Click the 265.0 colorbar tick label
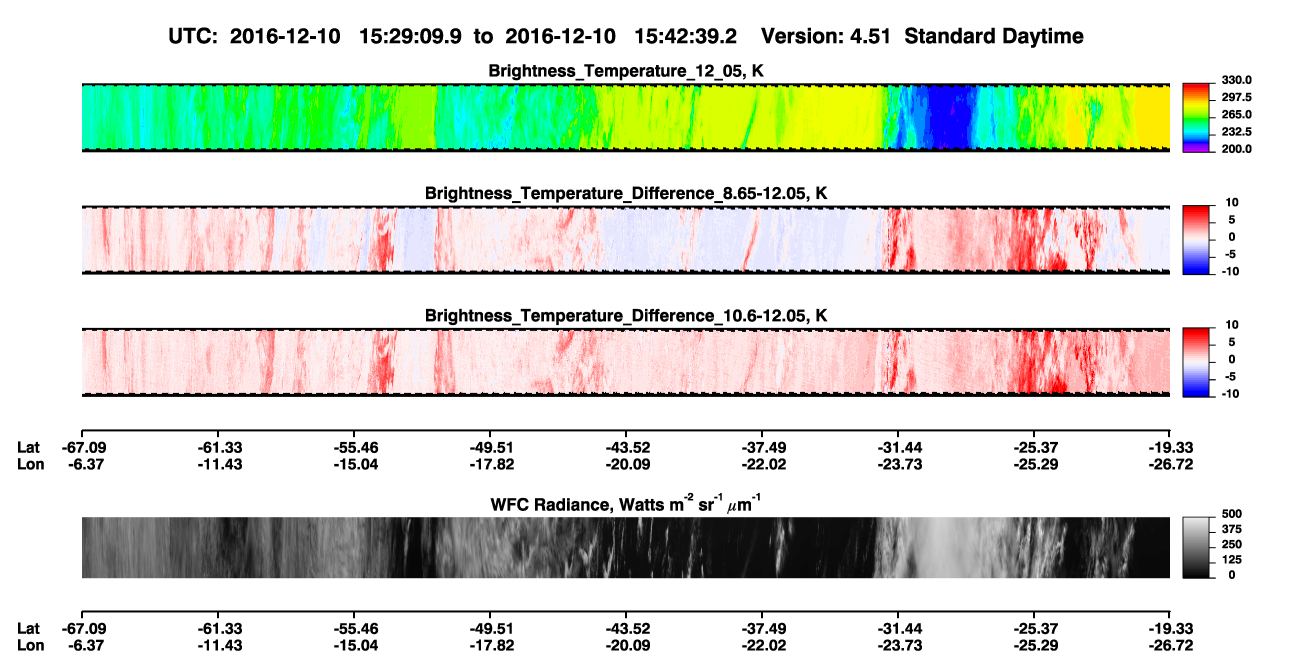This screenshot has height=667, width=1300. pos(1235,114)
